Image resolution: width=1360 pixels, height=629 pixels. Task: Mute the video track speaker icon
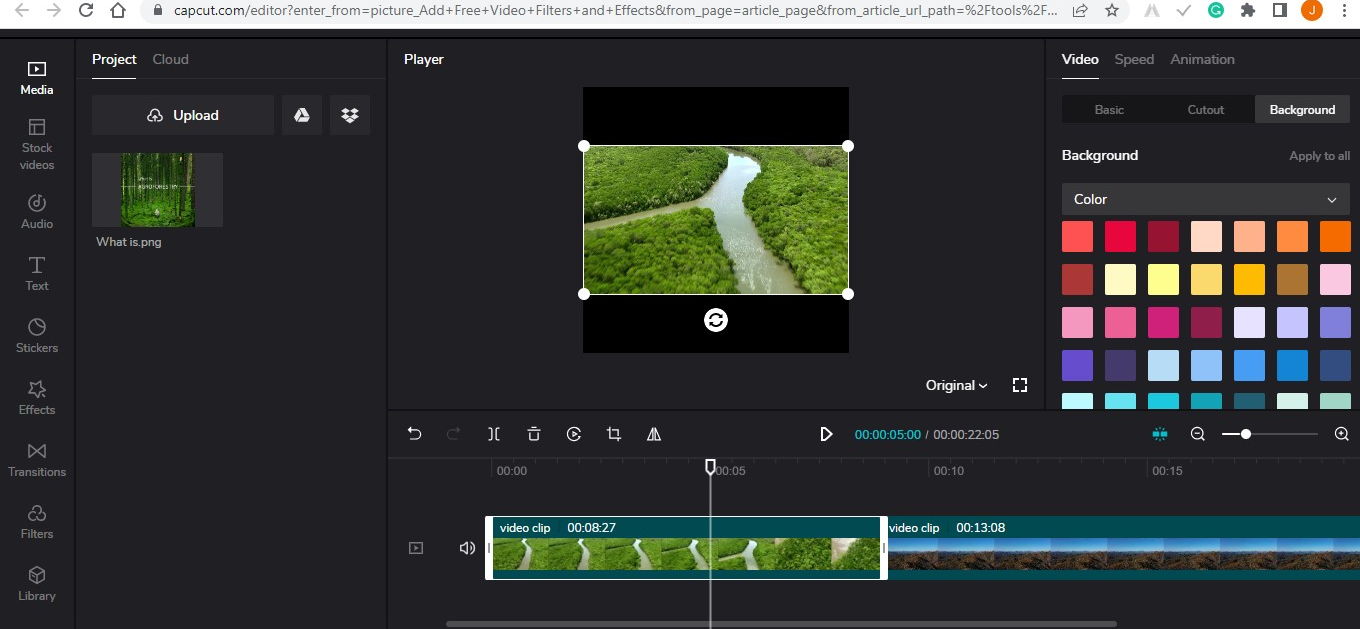467,548
